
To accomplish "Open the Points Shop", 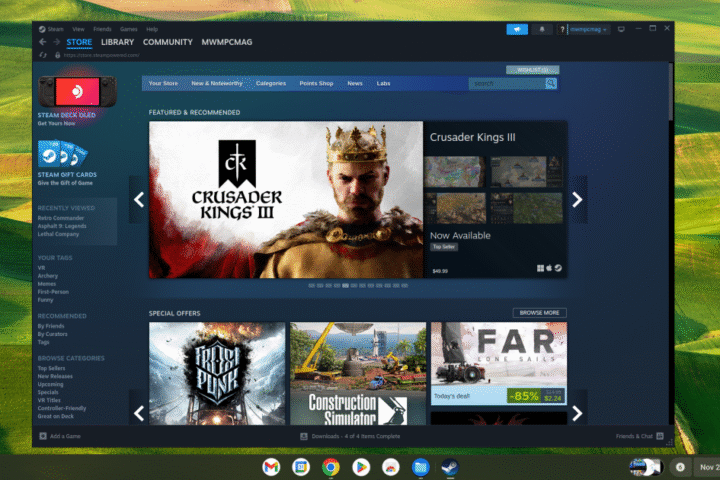I will (316, 83).
